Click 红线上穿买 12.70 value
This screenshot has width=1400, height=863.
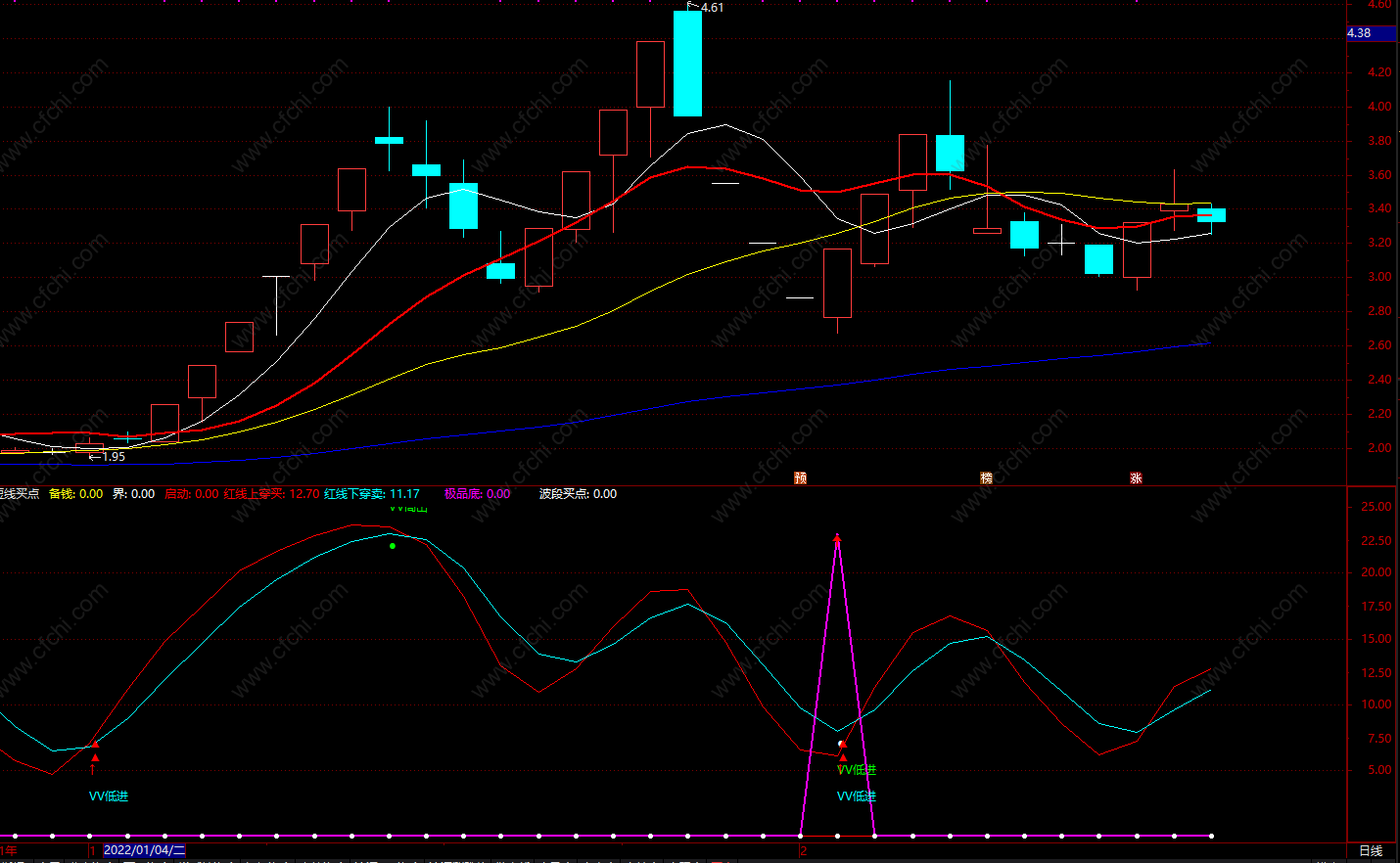pyautogui.click(x=271, y=494)
